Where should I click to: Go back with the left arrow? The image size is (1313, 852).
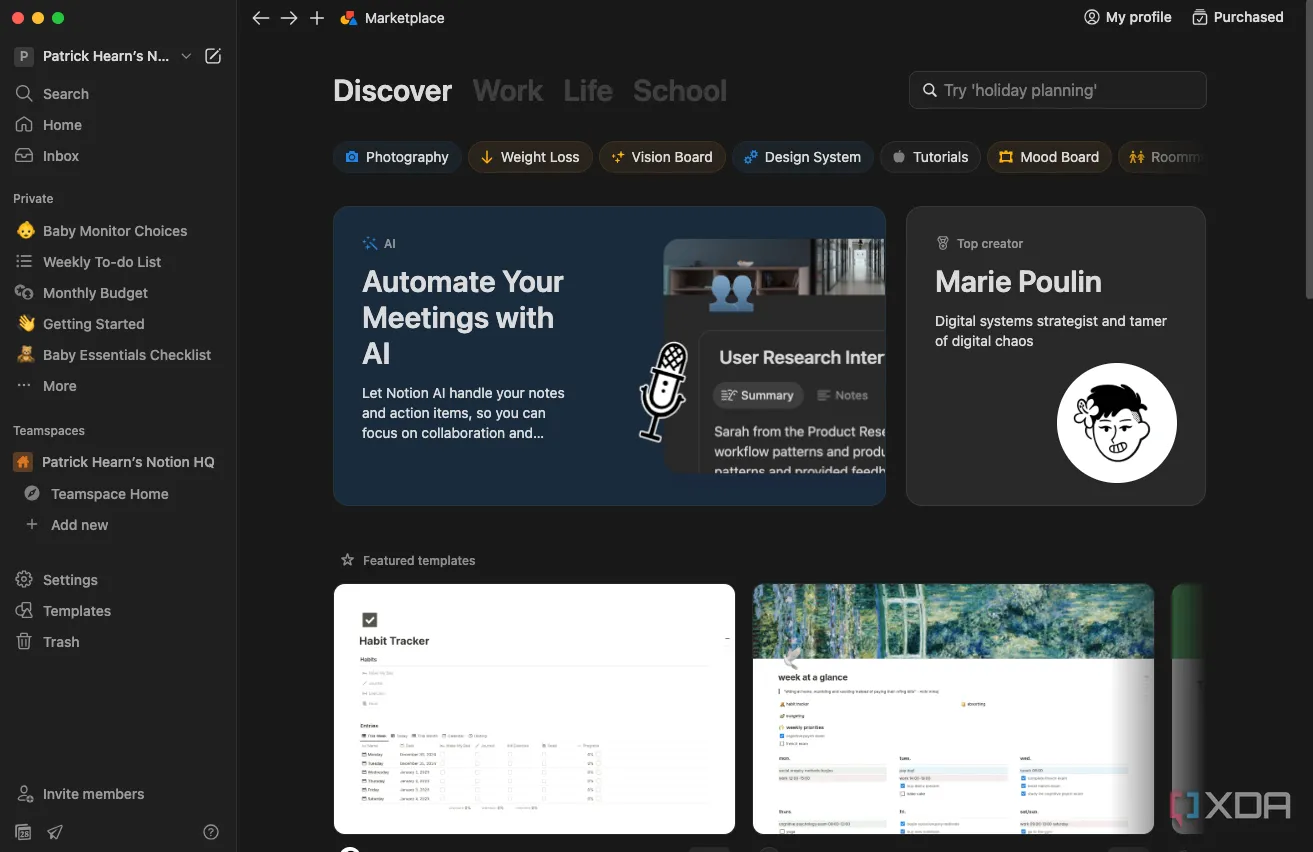(x=261, y=18)
